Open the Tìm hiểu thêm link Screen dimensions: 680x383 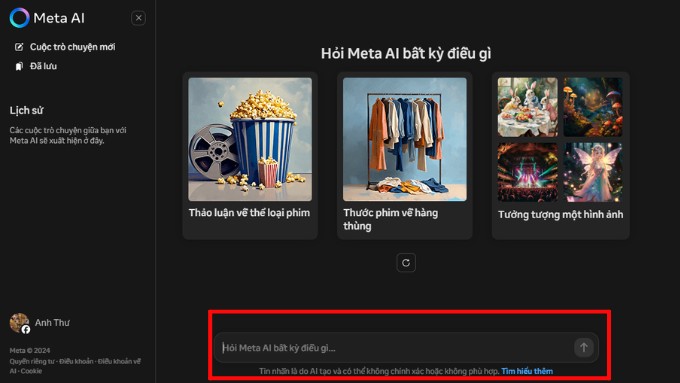pyautogui.click(x=527, y=371)
